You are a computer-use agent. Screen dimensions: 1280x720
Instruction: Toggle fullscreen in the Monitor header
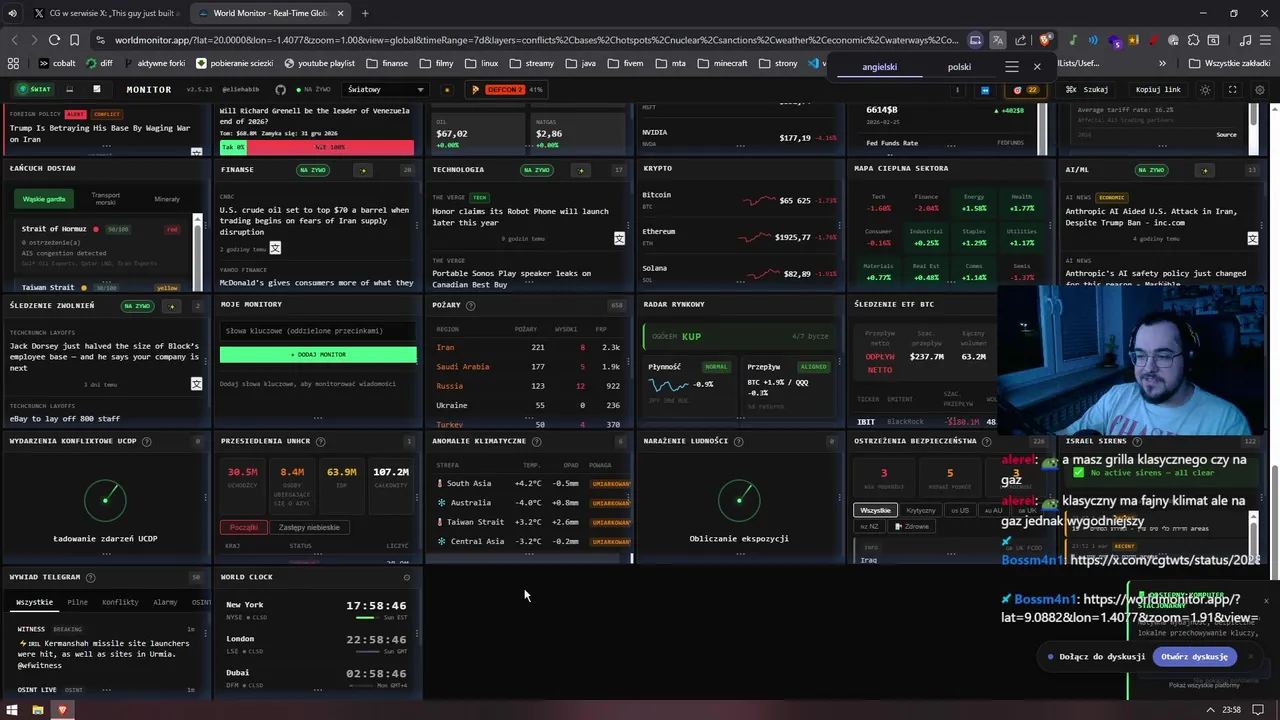pos(1232,90)
